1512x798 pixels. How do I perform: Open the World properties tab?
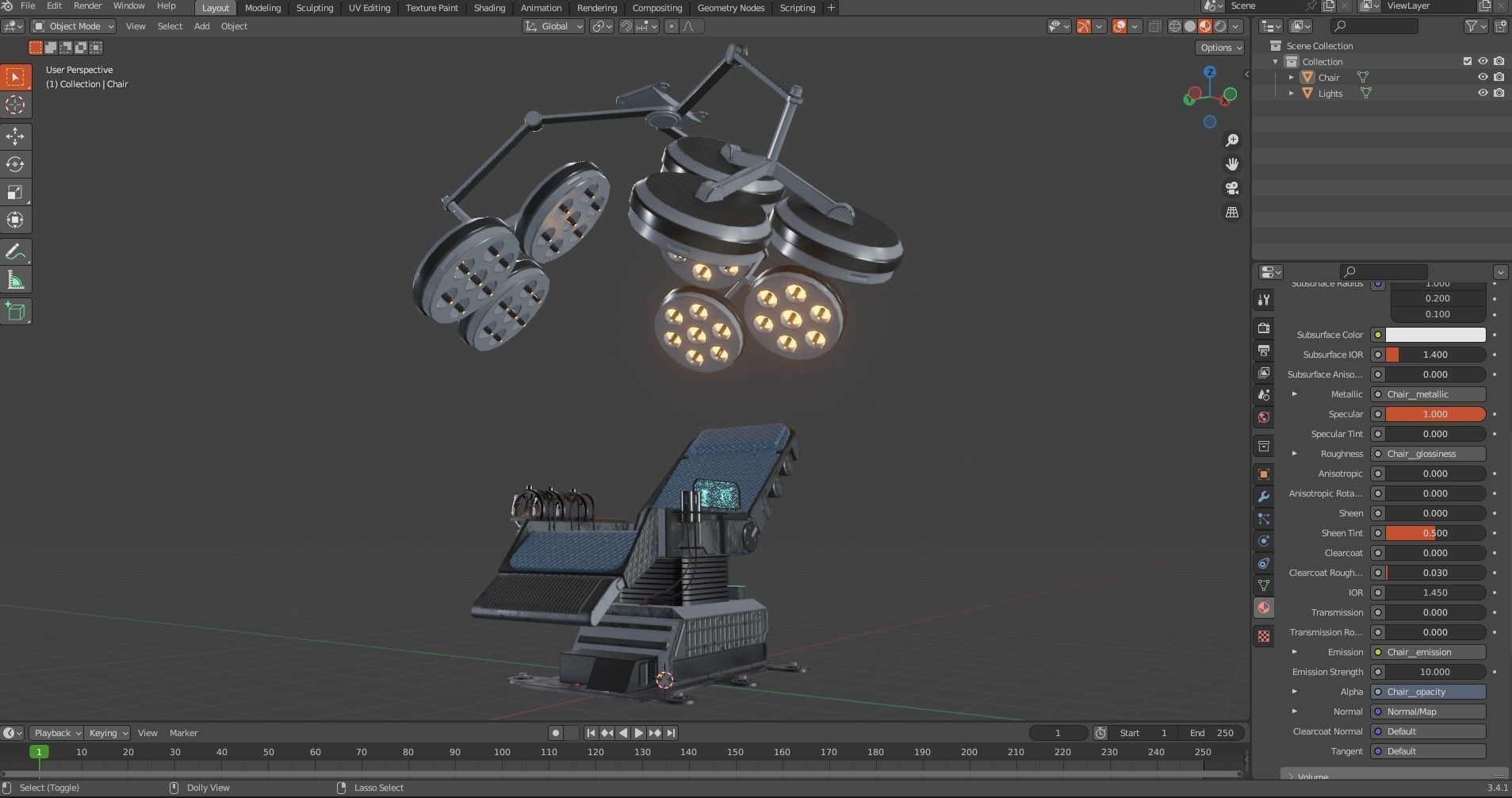click(1264, 416)
